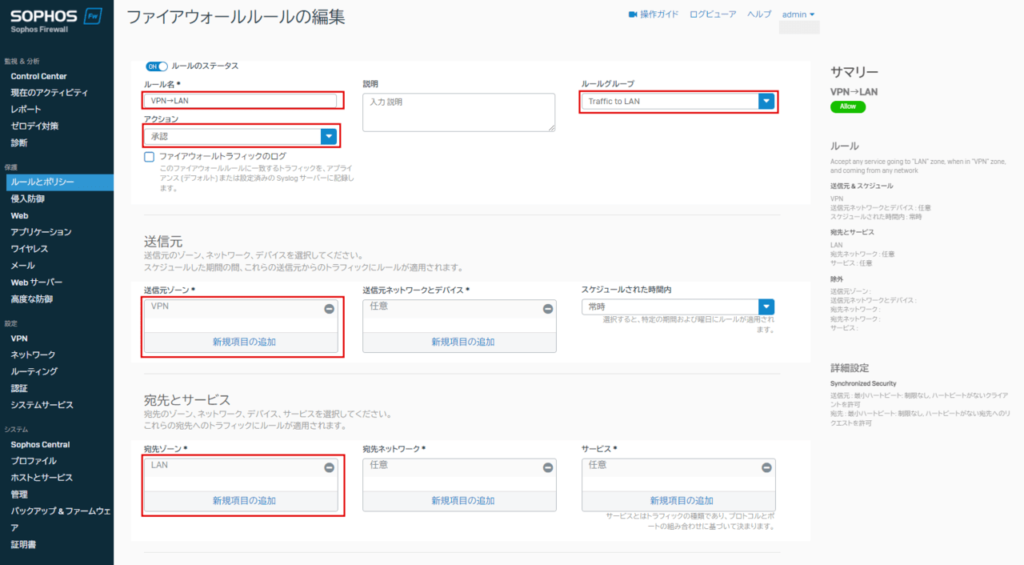
Task: Click the Sophos Firewall logo
Action: click(x=56, y=20)
